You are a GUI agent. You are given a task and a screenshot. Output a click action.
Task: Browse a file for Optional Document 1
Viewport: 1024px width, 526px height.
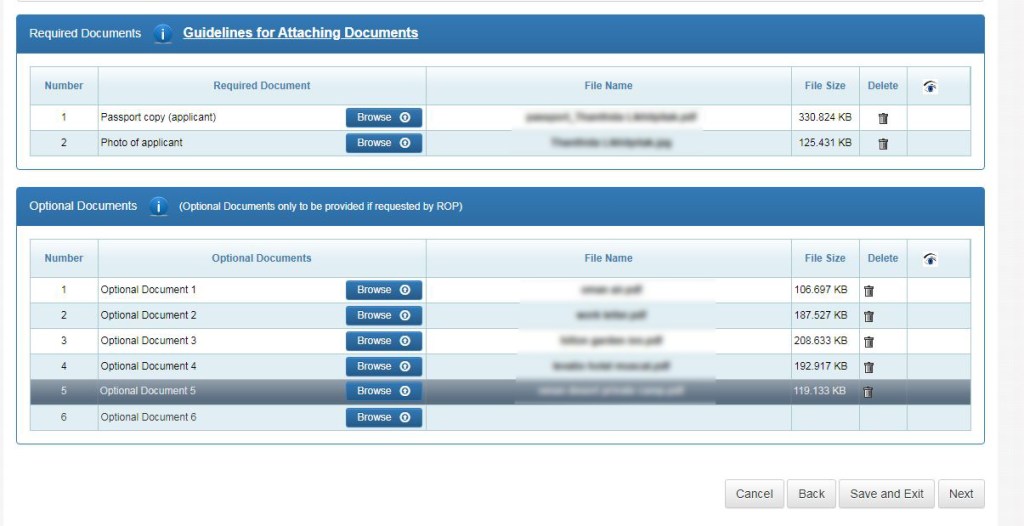(x=384, y=290)
